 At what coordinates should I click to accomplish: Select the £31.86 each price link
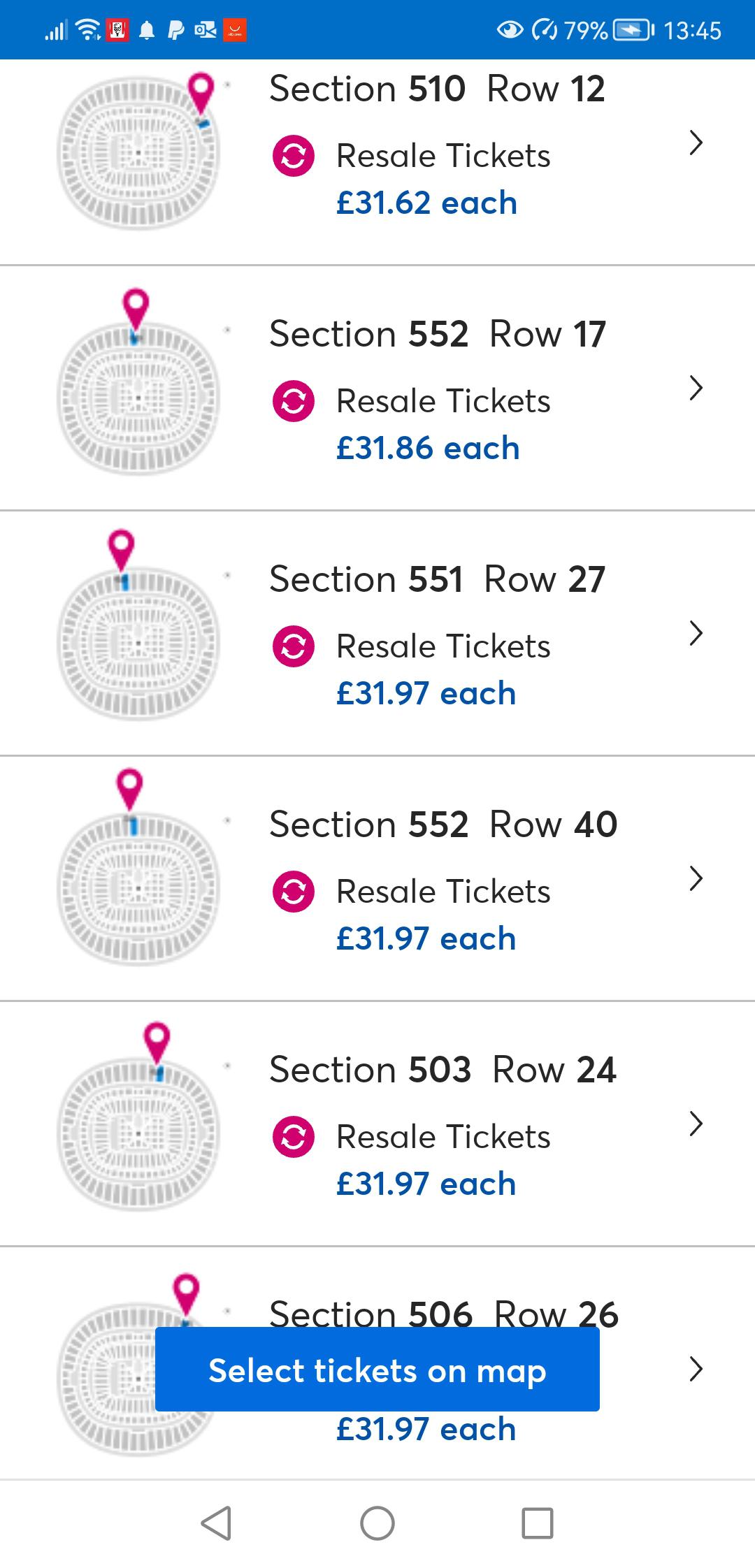tap(428, 449)
